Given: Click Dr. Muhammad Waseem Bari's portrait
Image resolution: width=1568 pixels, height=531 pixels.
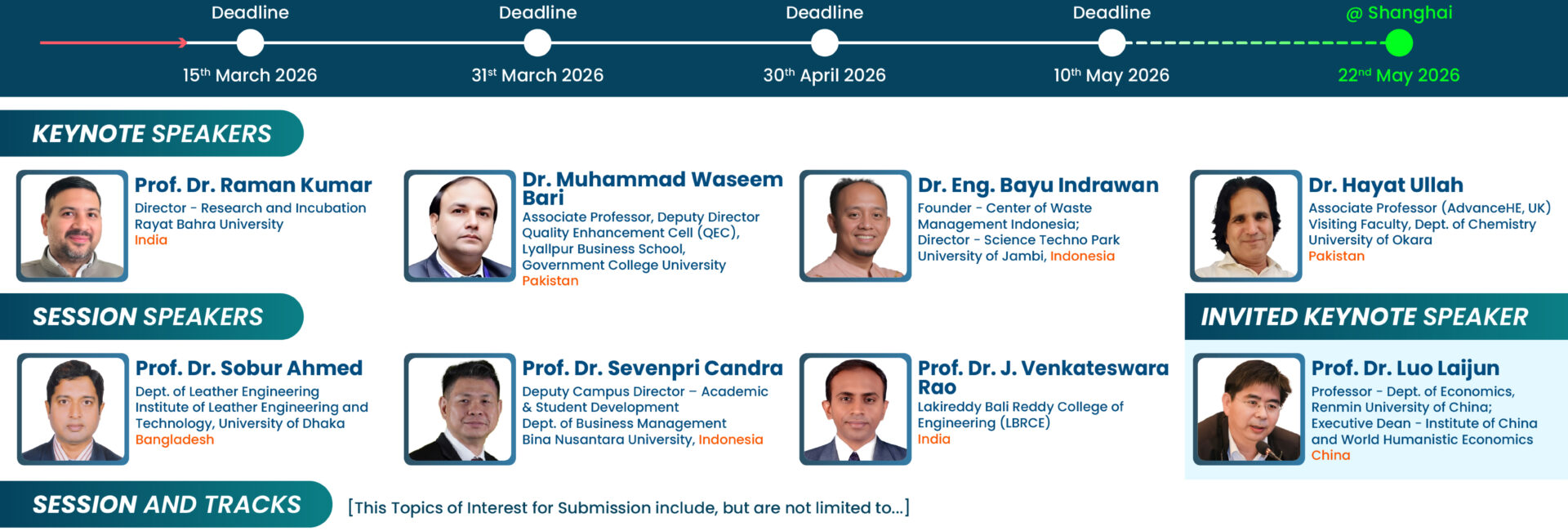Looking at the screenshot, I should tap(460, 225).
